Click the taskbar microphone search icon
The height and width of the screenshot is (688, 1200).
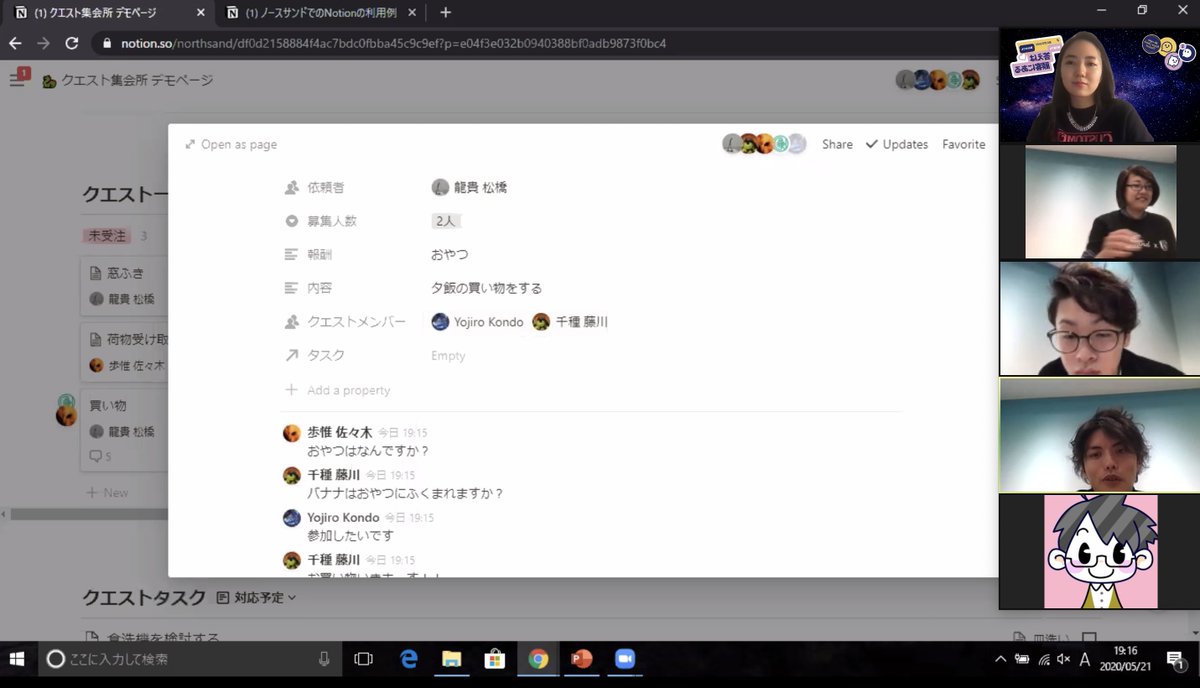(x=324, y=659)
